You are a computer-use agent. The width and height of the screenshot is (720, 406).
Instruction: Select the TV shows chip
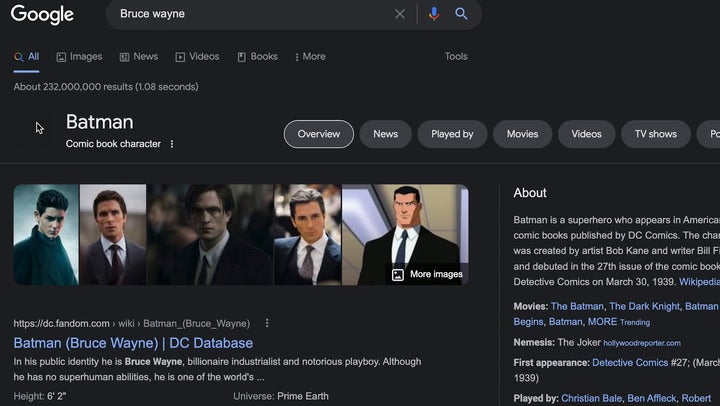point(655,134)
